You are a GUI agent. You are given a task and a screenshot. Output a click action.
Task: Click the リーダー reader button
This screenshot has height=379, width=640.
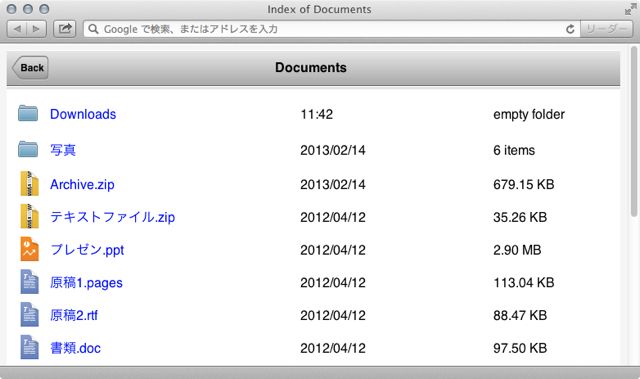tap(606, 29)
